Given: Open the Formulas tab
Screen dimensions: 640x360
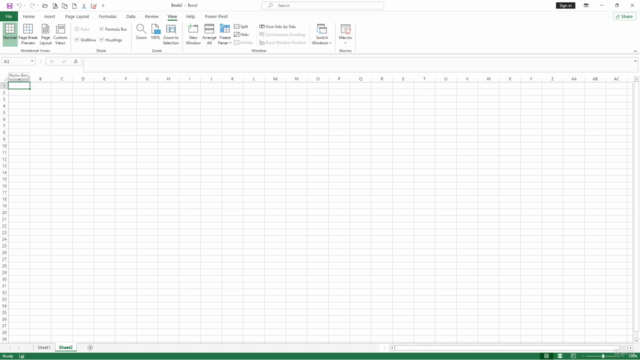Looking at the screenshot, I should pyautogui.click(x=107, y=16).
